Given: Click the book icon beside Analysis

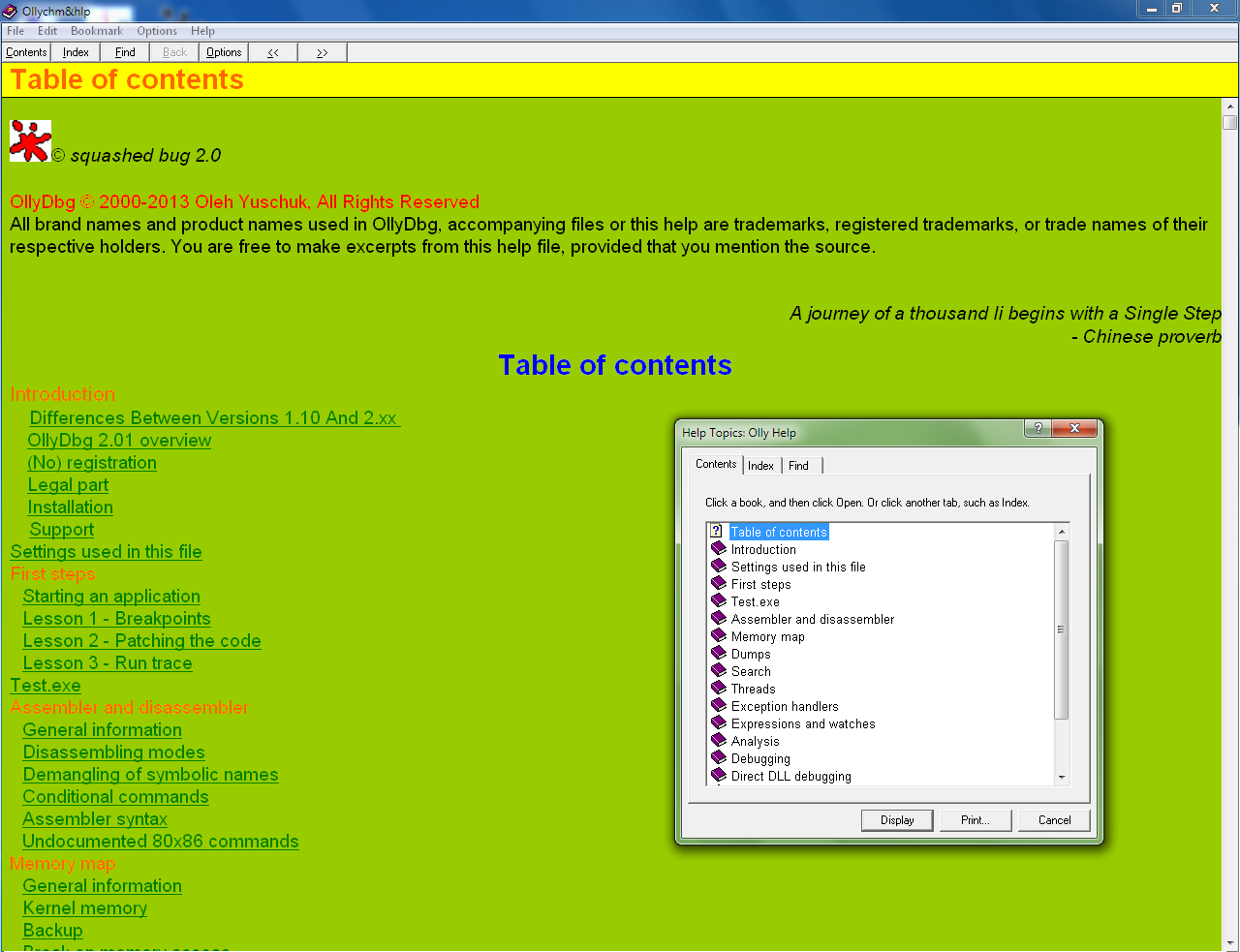Looking at the screenshot, I should [x=718, y=741].
